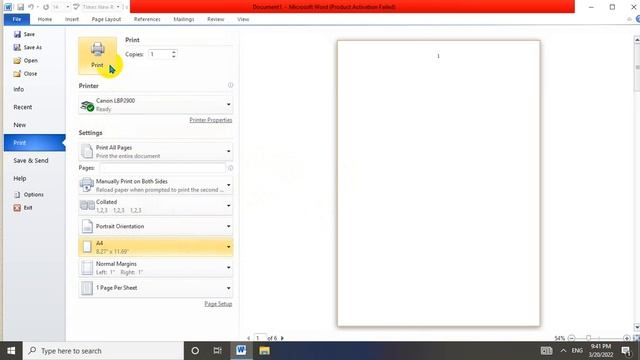
Task: Select Print in the backstage sidebar
Action: coord(35,143)
